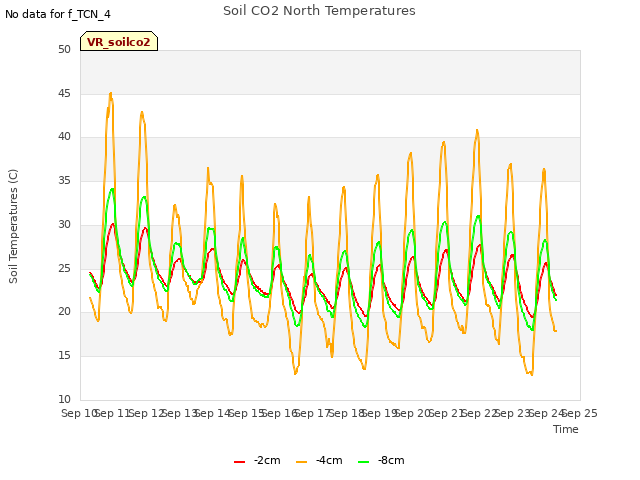This screenshot has height=480, width=640.
Task: Click the Sep 14 x-axis tick label
Action: click(x=213, y=413)
